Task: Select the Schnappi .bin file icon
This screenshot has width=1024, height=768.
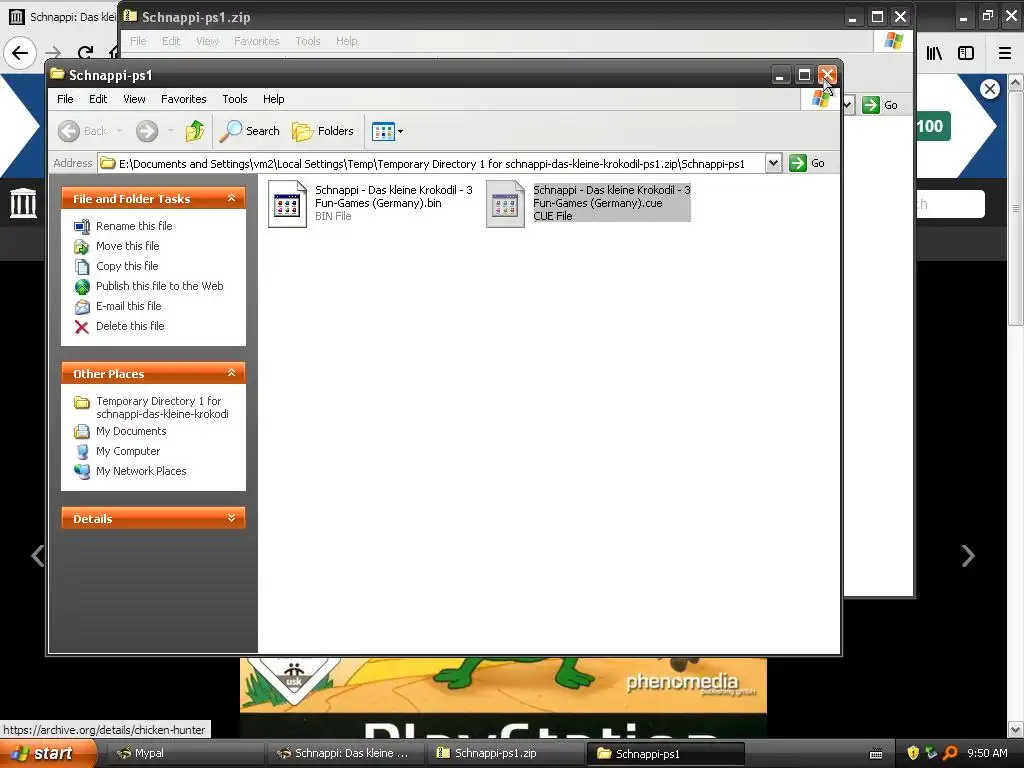Action: [287, 204]
